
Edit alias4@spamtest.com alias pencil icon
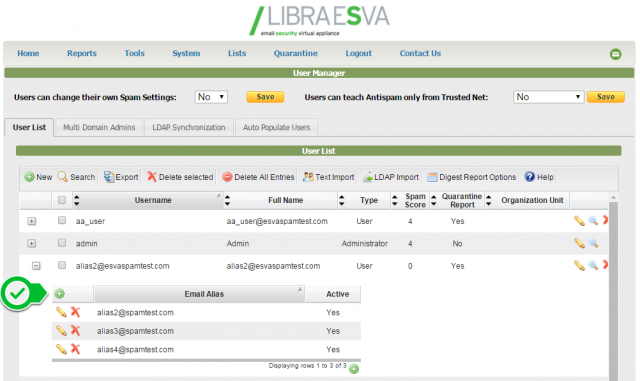pos(61,349)
